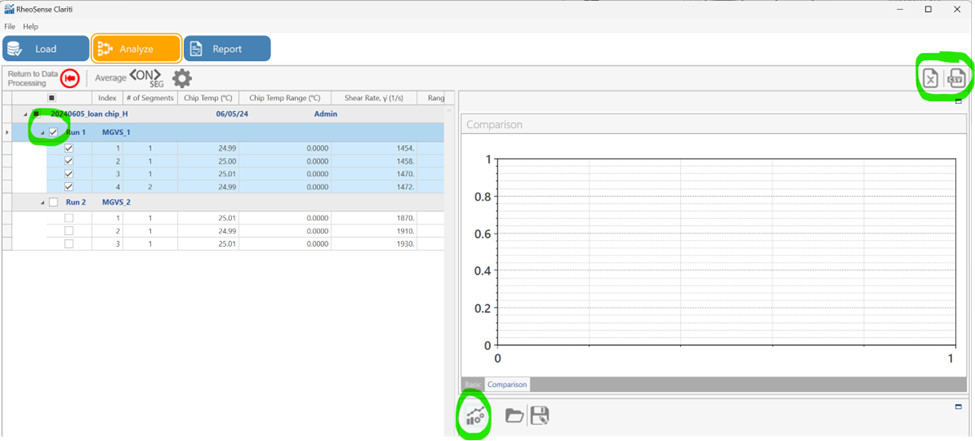Click chip temp 25.00 in Run 1
Viewport: 975px width, 441px height.
tap(208, 161)
